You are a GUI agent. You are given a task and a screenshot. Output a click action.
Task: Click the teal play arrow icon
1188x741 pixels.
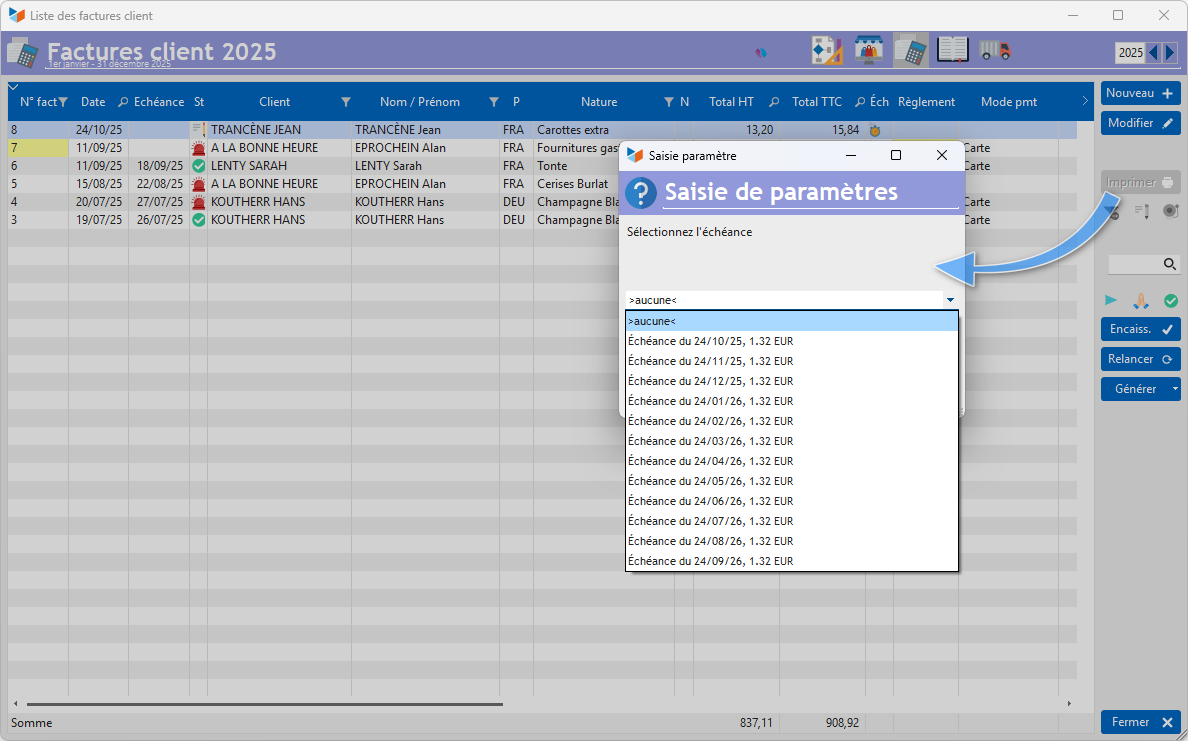tap(1112, 300)
